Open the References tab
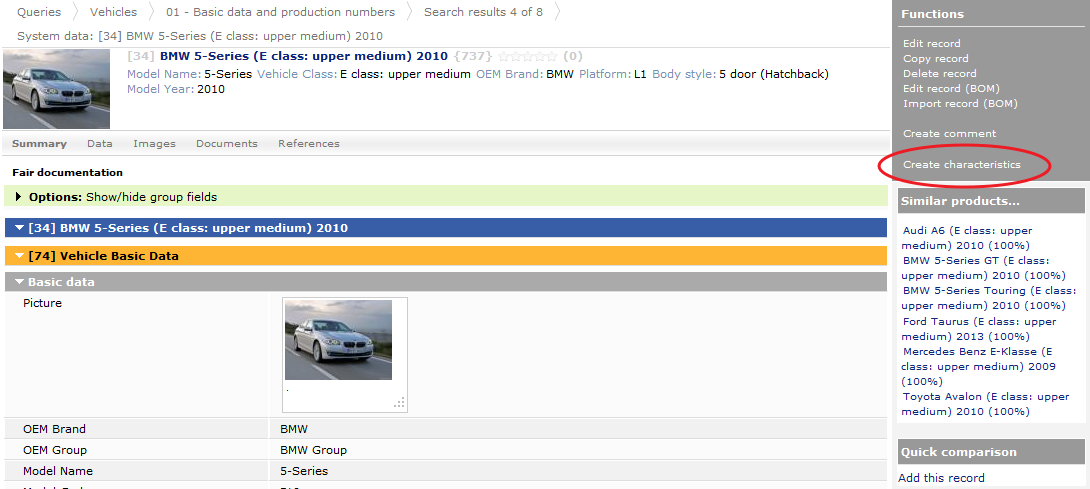Image resolution: width=1090 pixels, height=489 pixels. (309, 143)
